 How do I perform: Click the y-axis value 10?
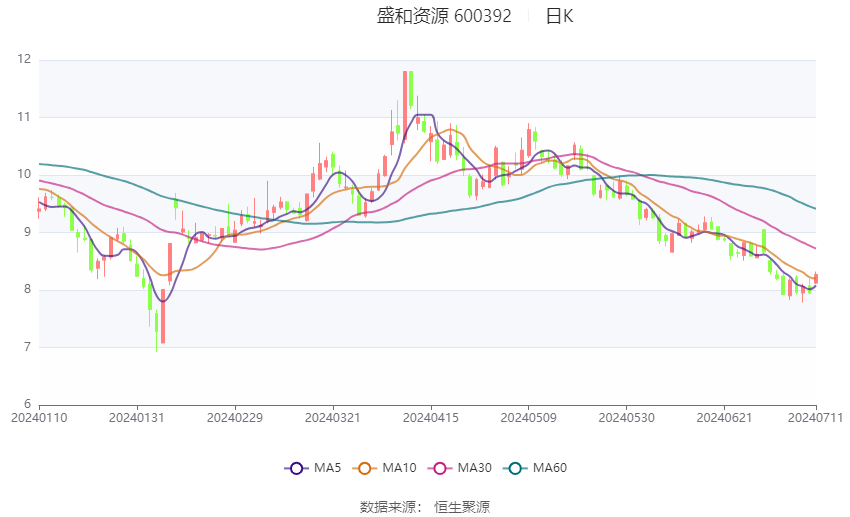(x=24, y=174)
